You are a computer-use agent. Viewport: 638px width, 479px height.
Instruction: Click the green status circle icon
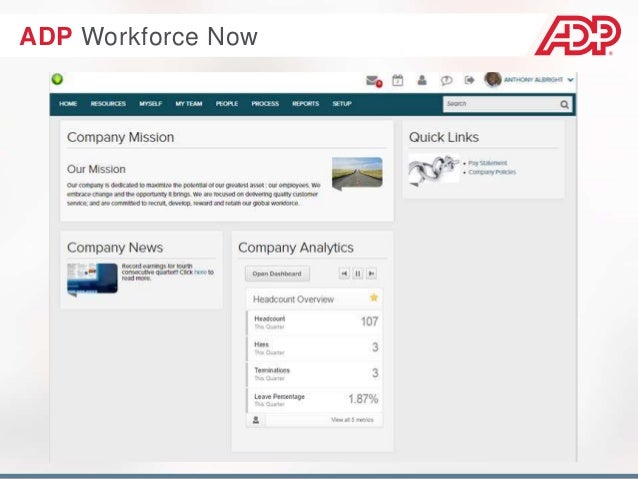(57, 79)
